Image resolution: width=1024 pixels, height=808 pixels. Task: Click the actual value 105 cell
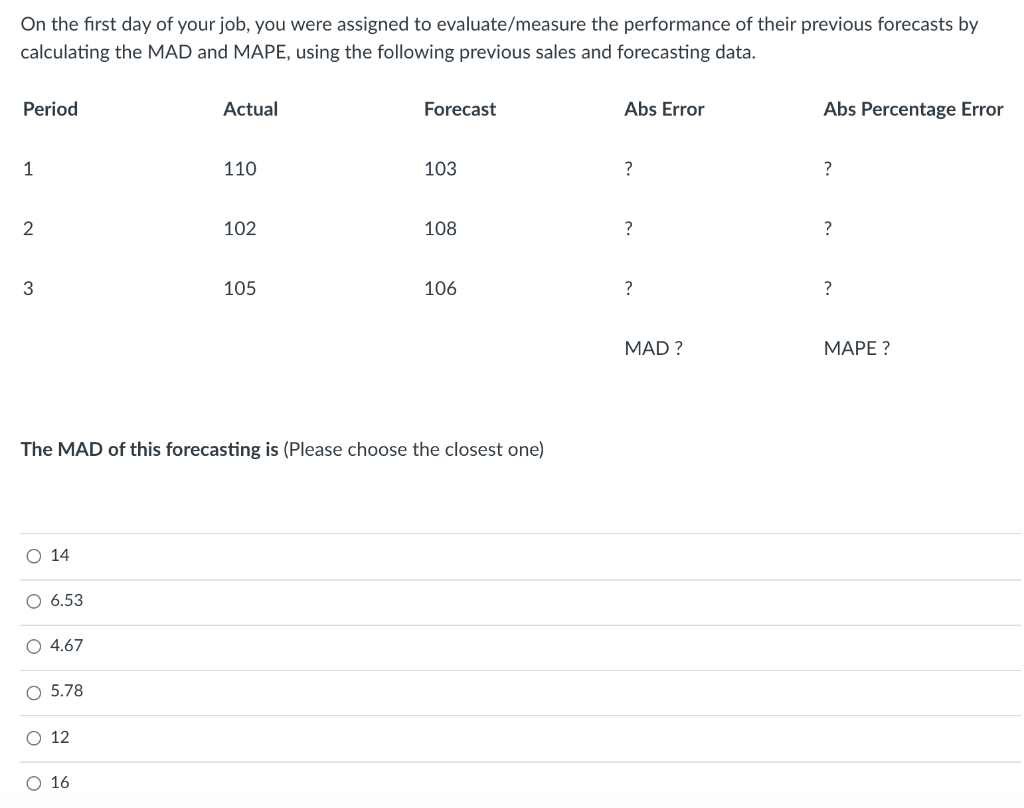pos(240,288)
